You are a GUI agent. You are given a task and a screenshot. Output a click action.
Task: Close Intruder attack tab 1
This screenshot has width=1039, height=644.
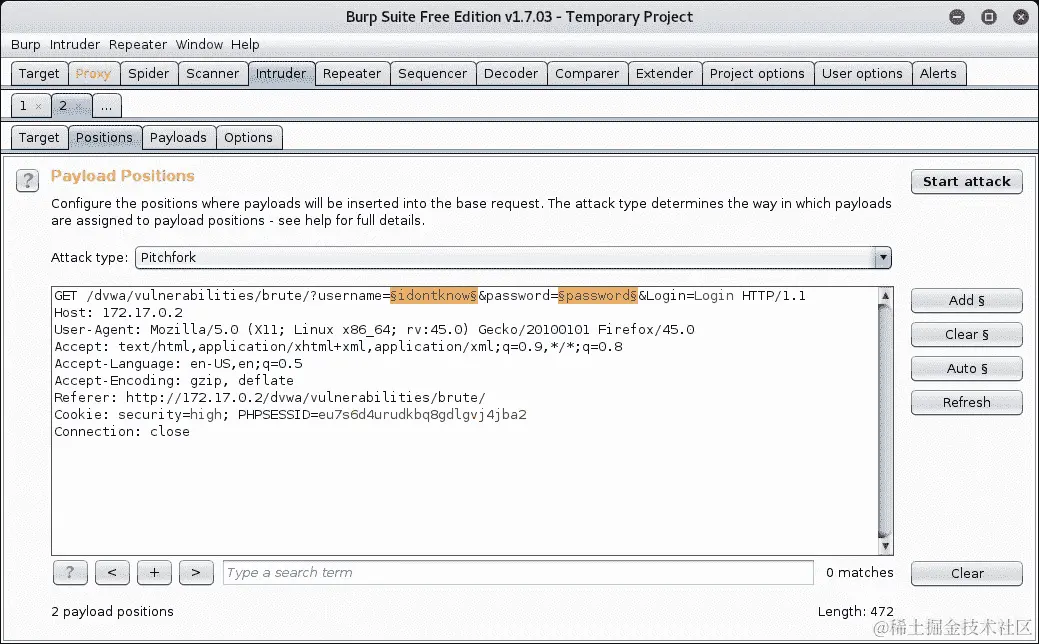(38, 106)
